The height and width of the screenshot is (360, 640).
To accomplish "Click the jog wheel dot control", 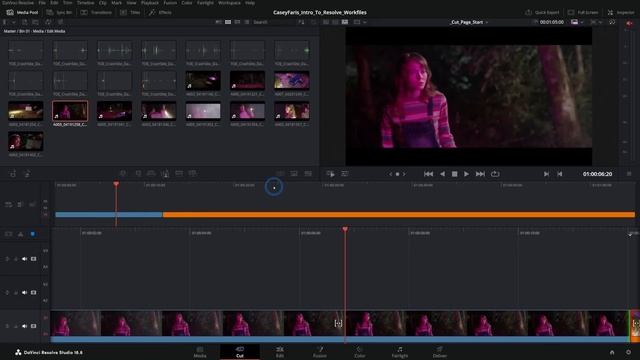I will pyautogui.click(x=397, y=174).
